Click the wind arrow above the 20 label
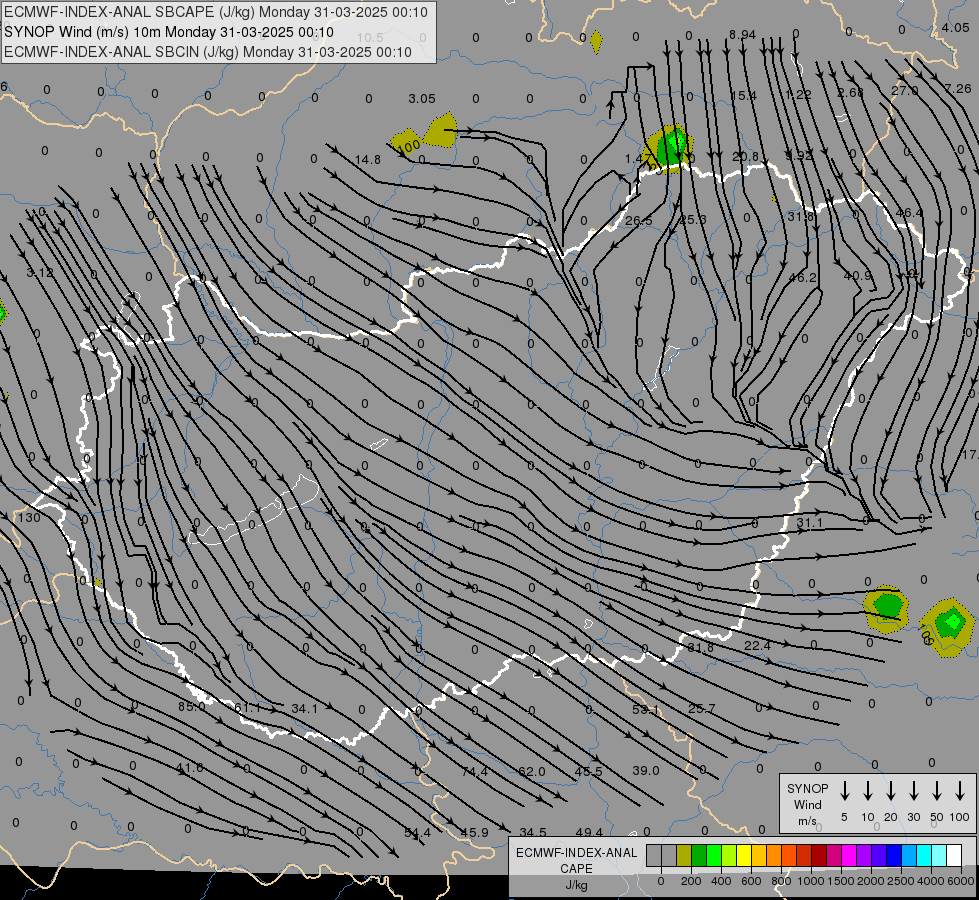 pos(890,791)
